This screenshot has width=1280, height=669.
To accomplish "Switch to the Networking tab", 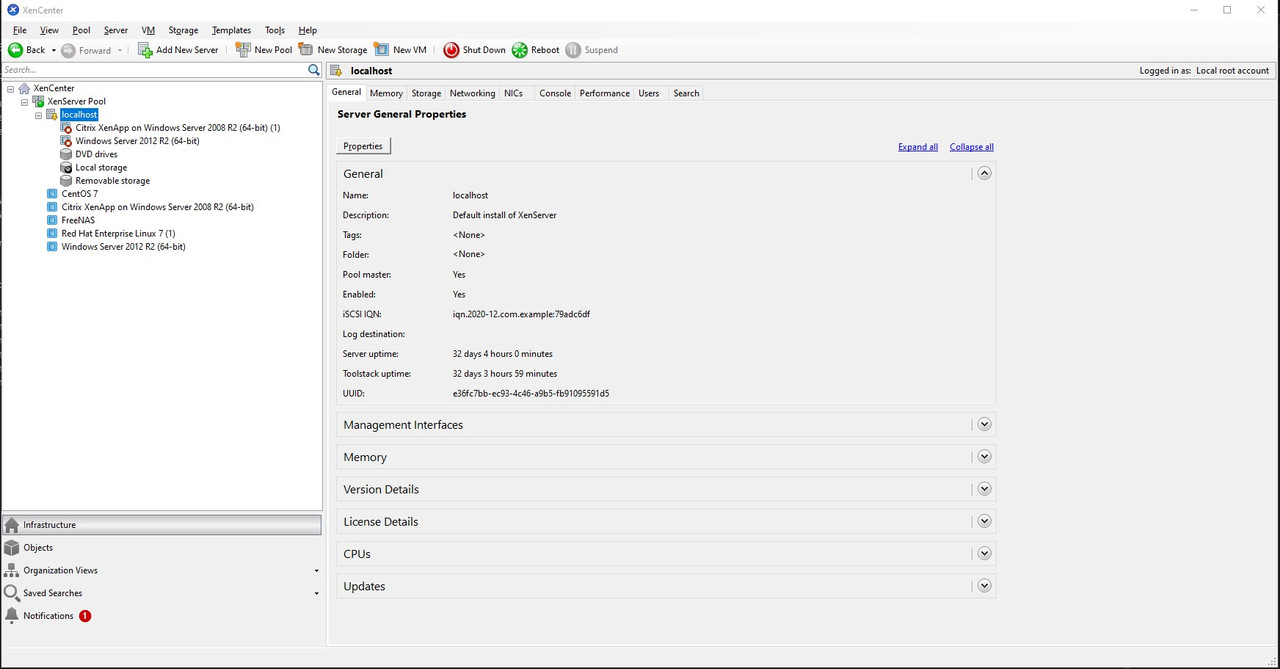I will [x=472, y=93].
